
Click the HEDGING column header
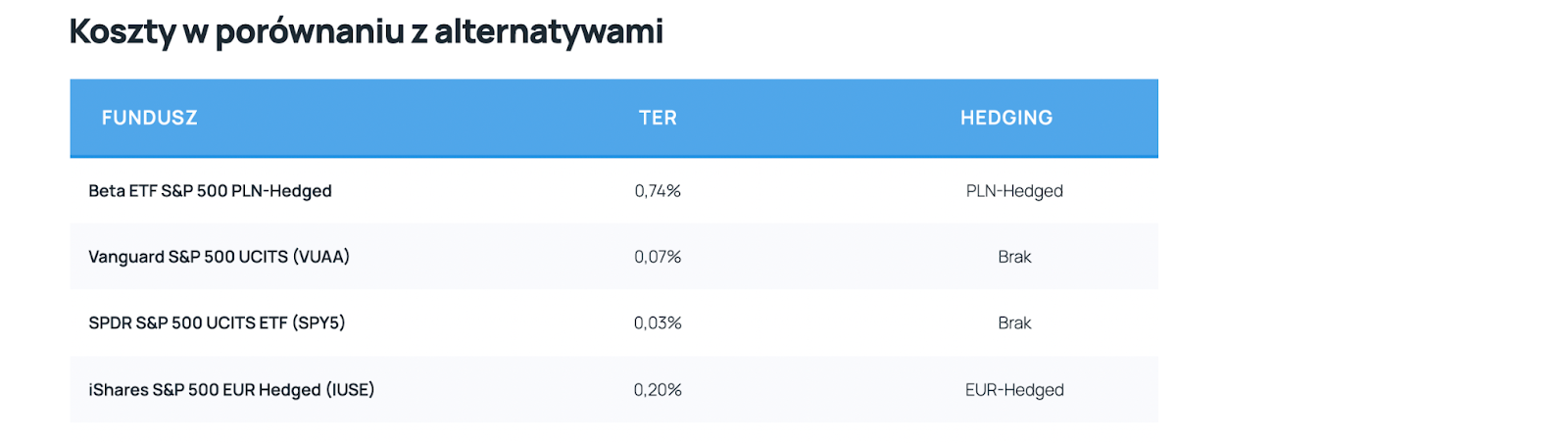click(1006, 118)
